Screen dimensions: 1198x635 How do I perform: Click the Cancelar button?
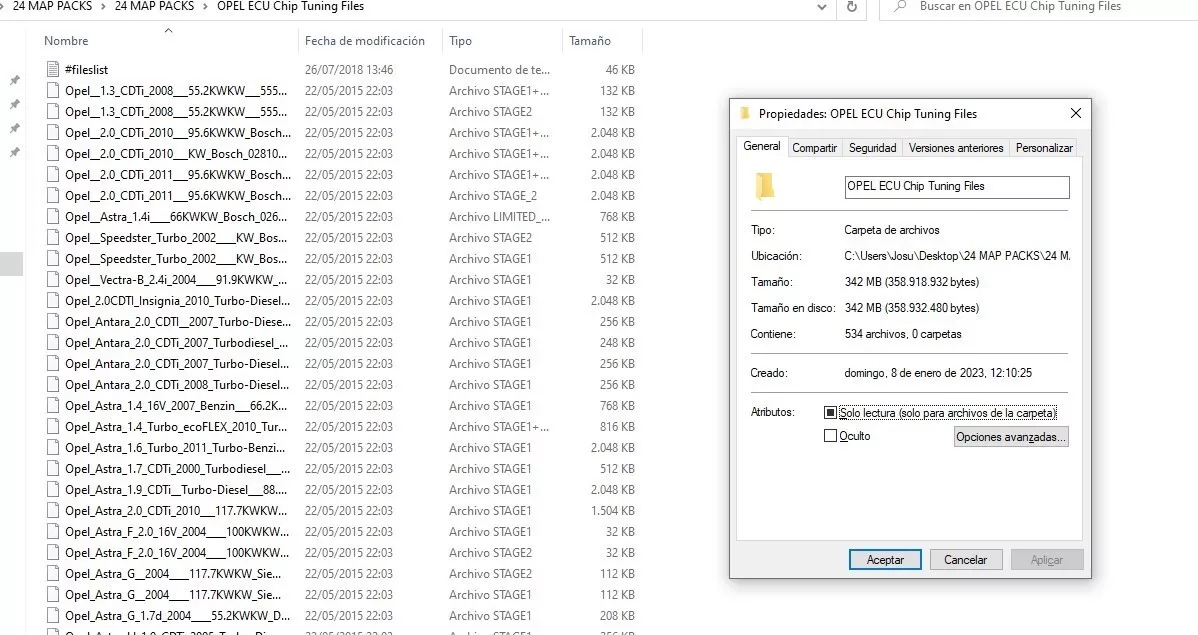965,560
